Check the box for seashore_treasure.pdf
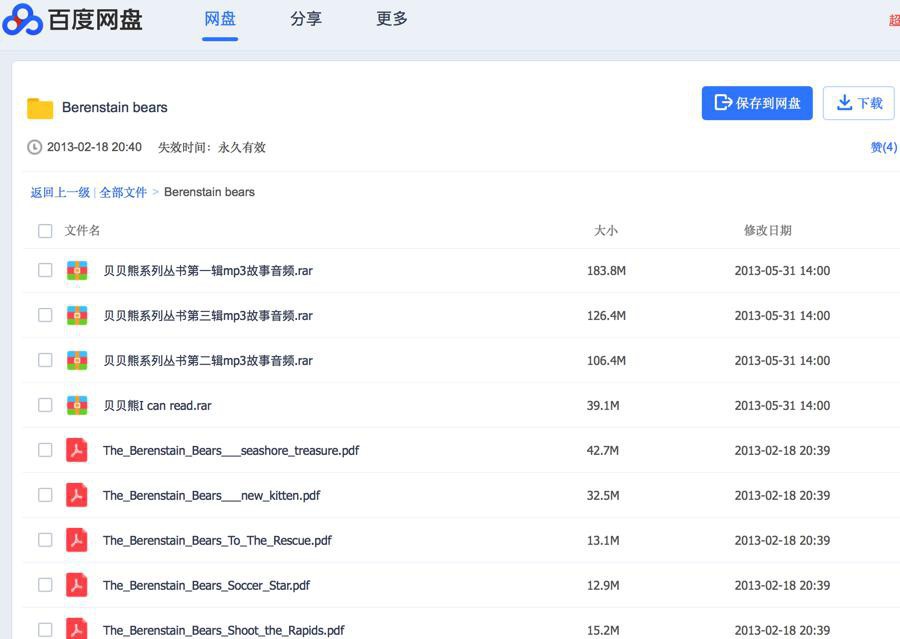The width and height of the screenshot is (900, 639). [45, 450]
